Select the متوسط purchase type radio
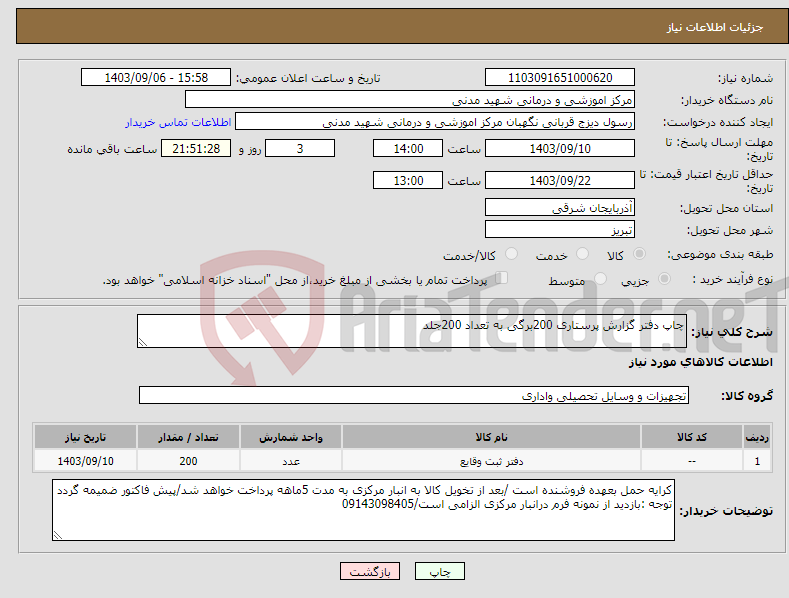Viewport: 789px width, 598px height. (600, 278)
